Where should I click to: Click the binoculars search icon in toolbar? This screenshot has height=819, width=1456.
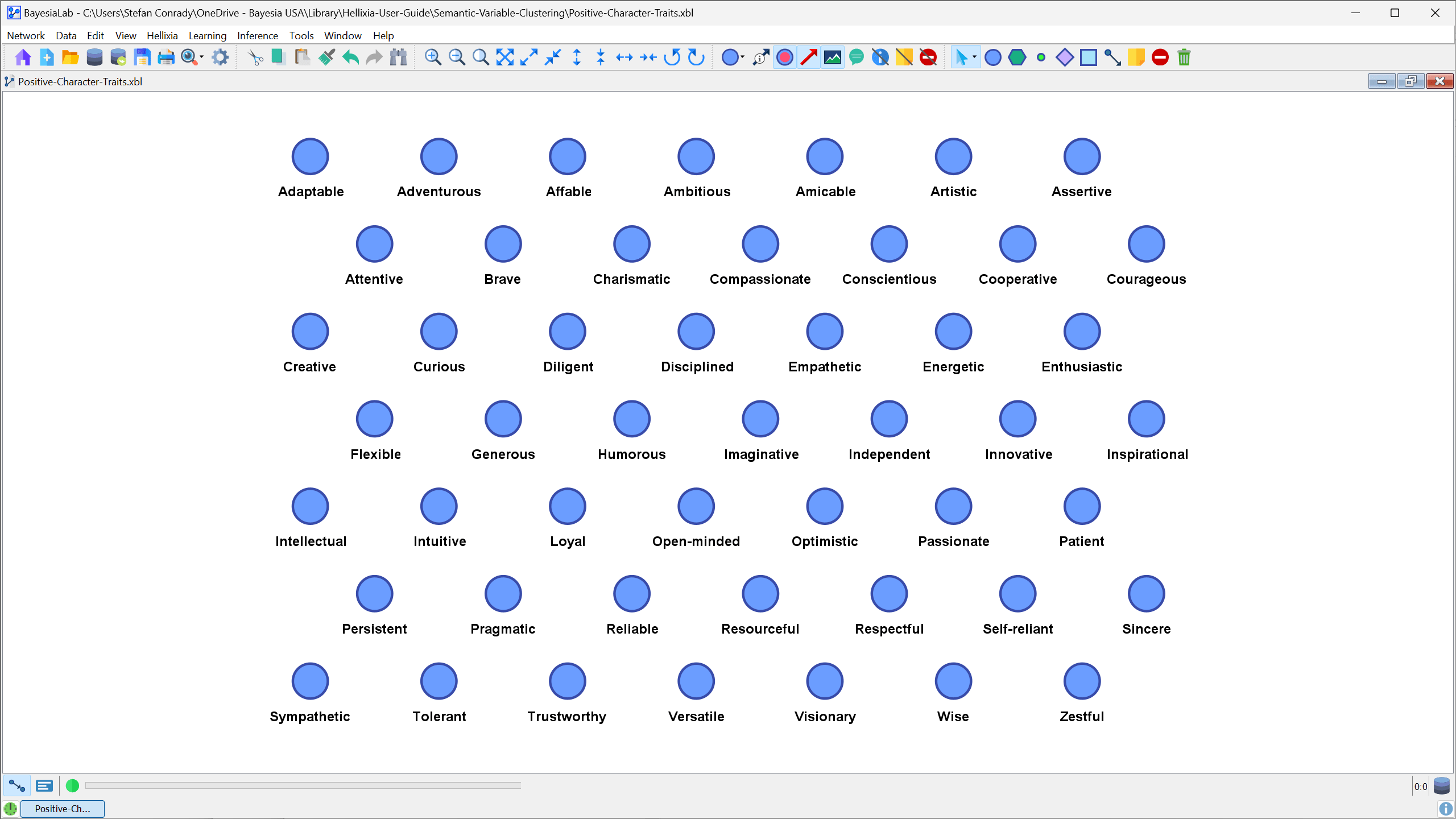(x=399, y=57)
